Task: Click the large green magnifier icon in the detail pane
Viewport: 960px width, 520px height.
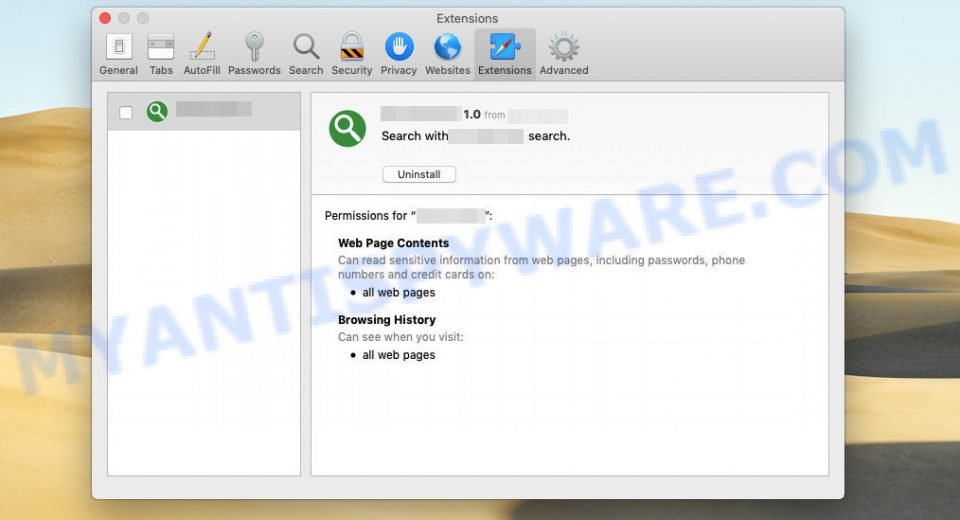Action: click(347, 129)
